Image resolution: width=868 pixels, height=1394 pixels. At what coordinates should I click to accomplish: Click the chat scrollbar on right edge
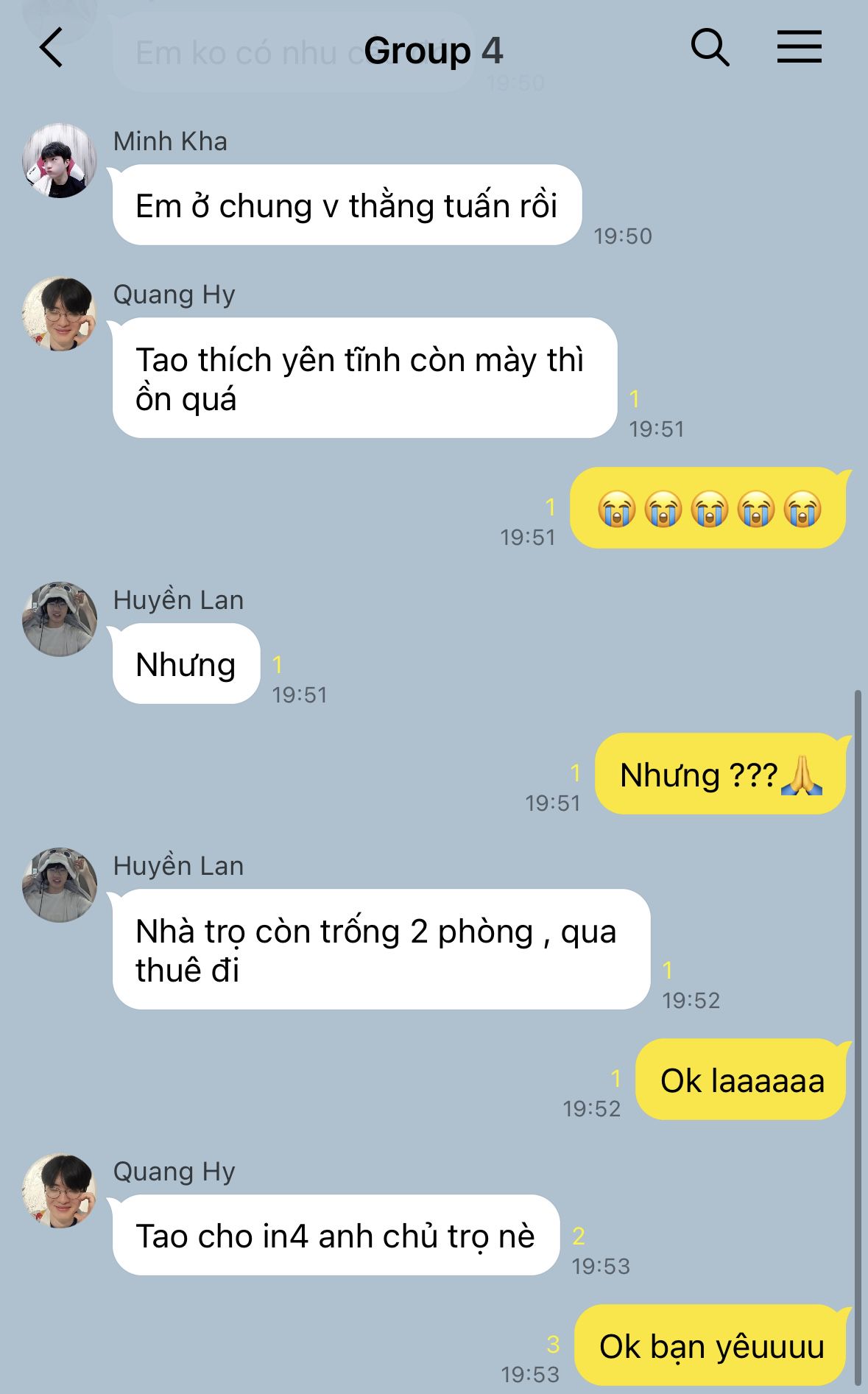click(857, 1037)
